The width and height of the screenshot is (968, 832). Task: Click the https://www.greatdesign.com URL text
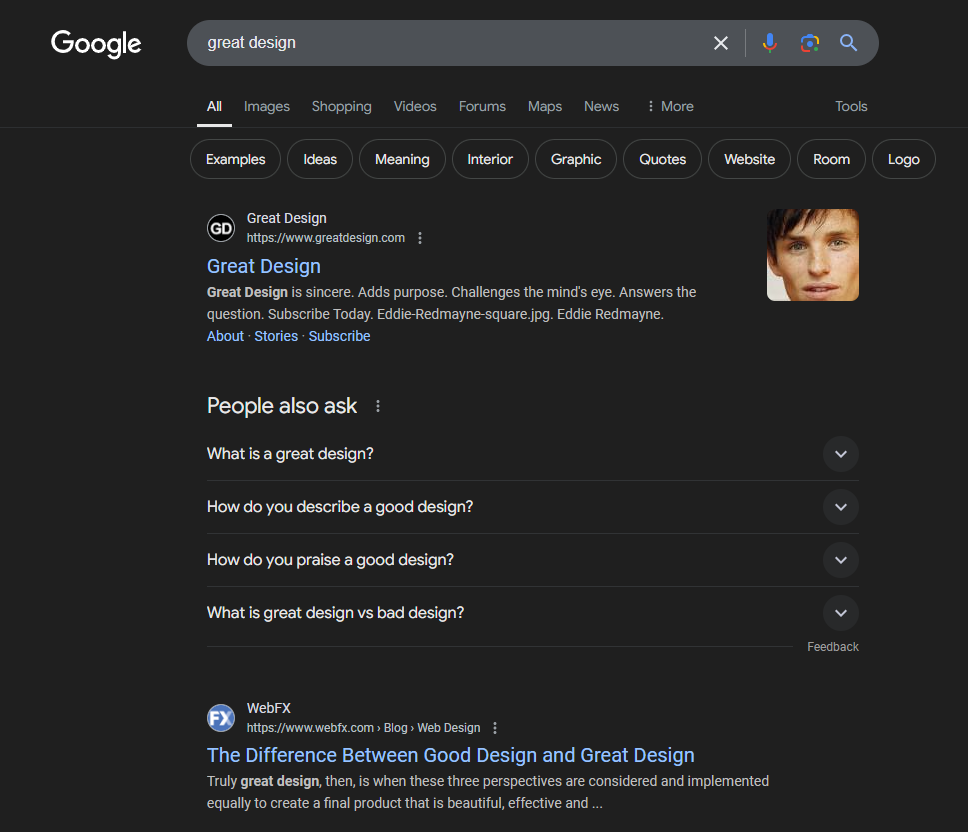(x=325, y=238)
